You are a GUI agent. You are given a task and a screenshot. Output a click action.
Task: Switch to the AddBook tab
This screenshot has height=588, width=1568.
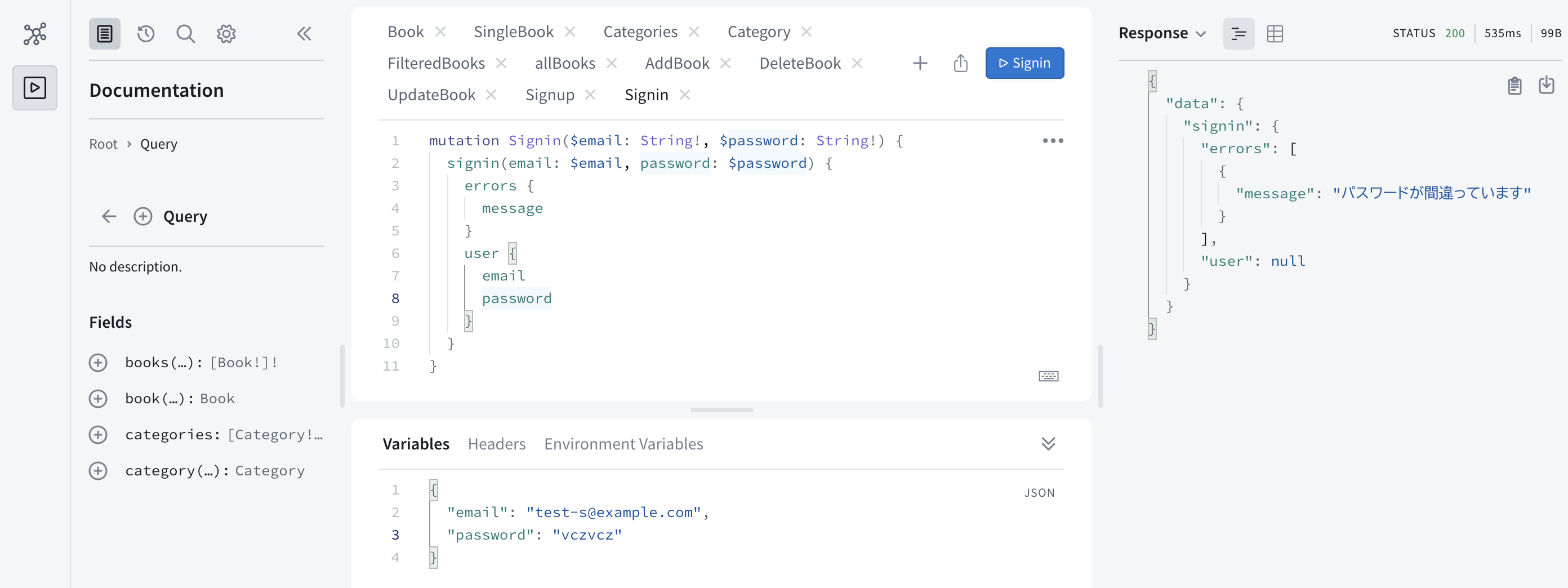tap(677, 63)
